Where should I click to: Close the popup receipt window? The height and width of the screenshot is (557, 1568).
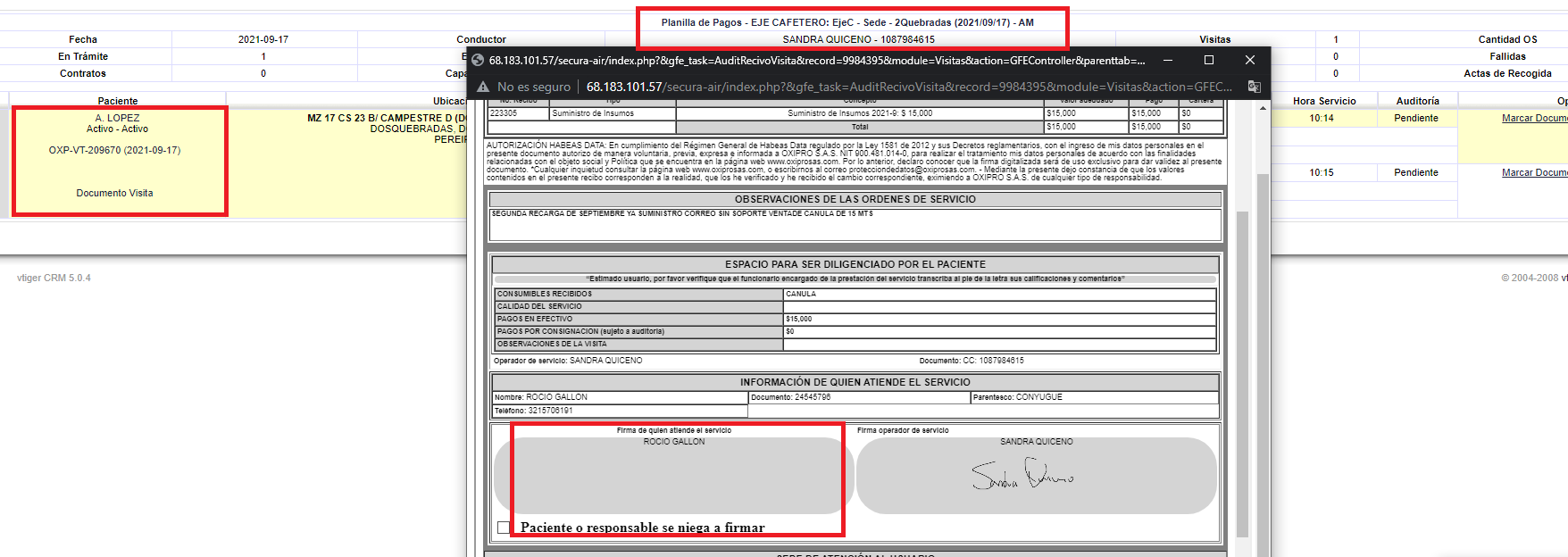tap(1250, 61)
